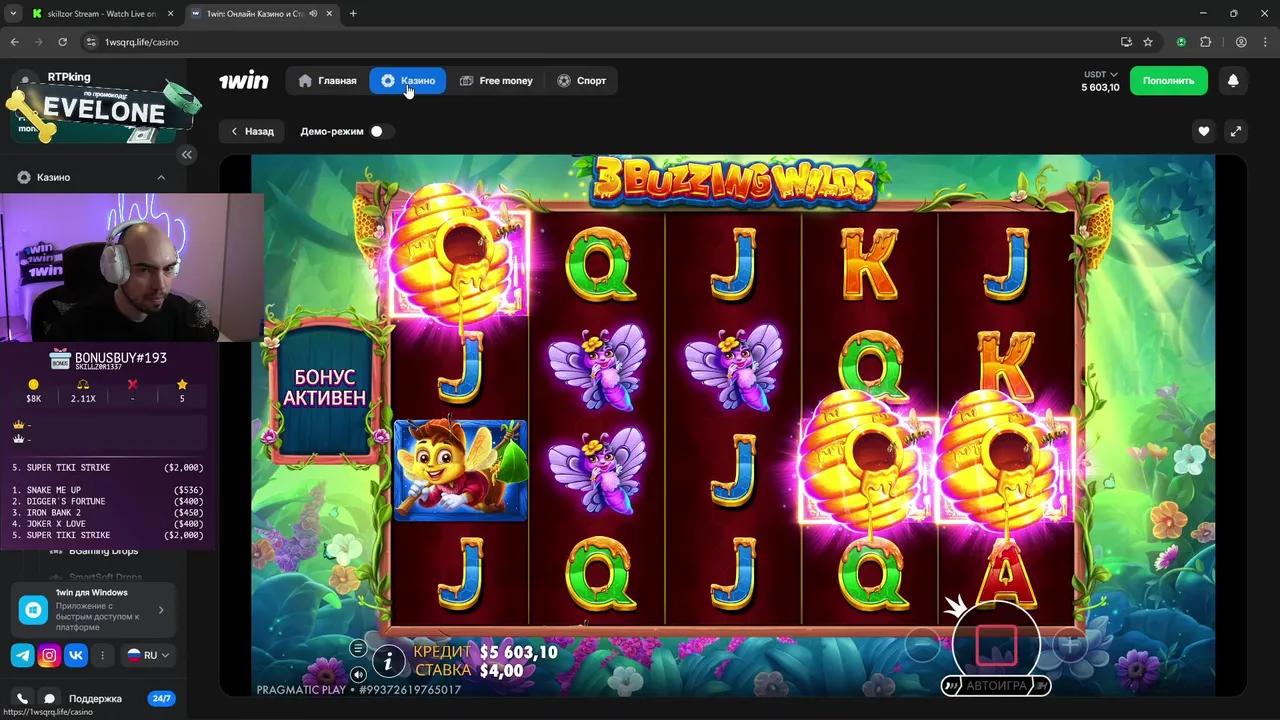Image resolution: width=1280 pixels, height=720 pixels.
Task: Open the Telegram social link
Action: pos(22,655)
